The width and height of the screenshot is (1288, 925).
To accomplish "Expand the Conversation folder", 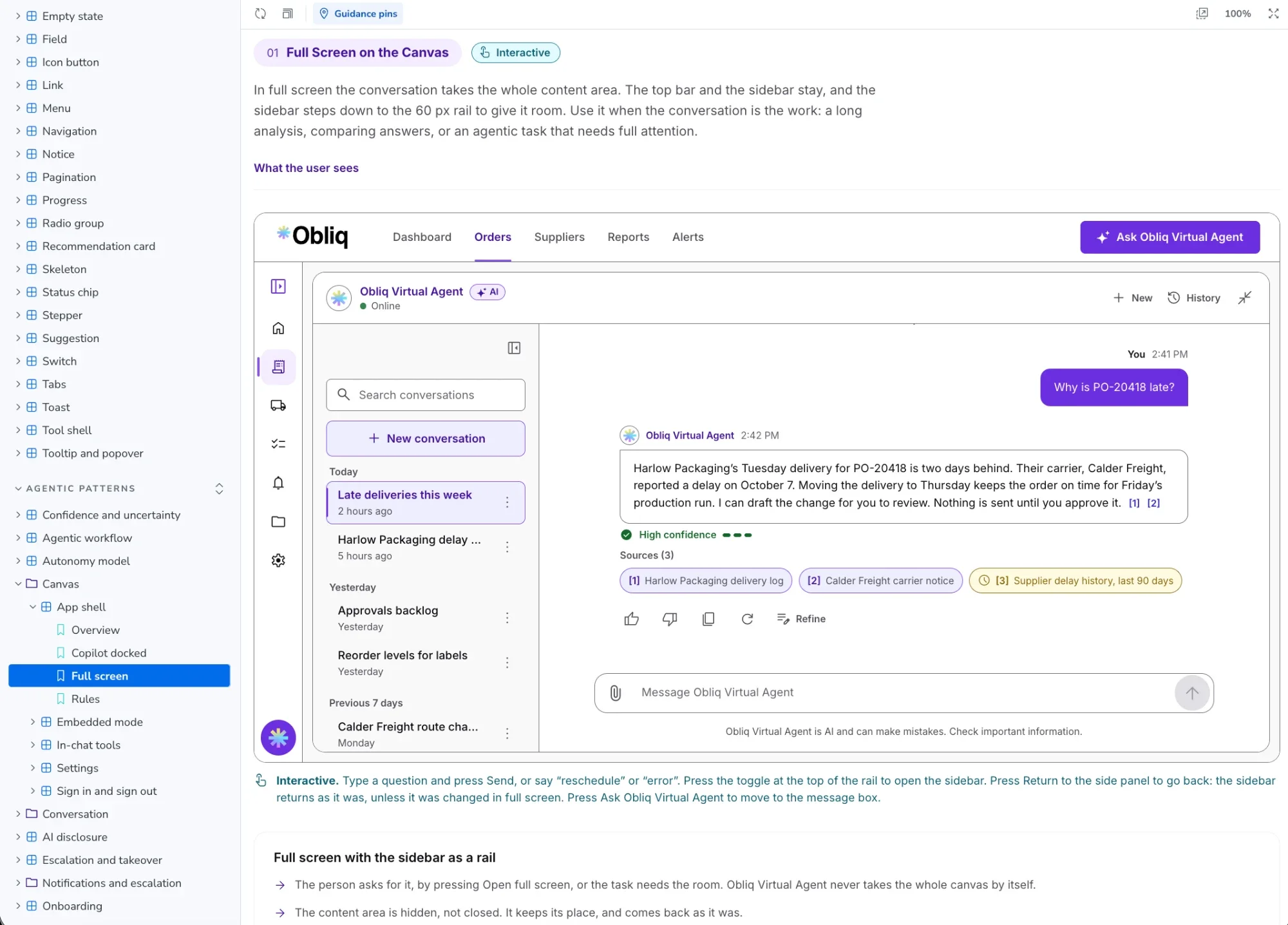I will [x=18, y=814].
